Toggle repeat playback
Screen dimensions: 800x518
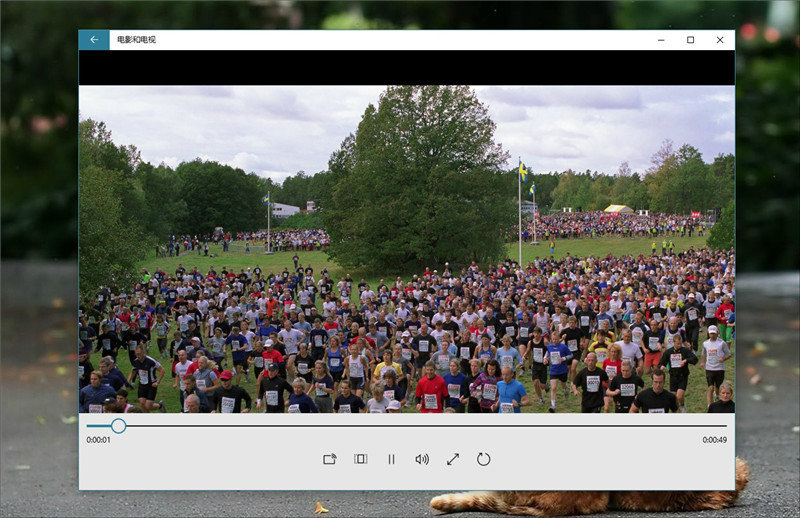483,459
